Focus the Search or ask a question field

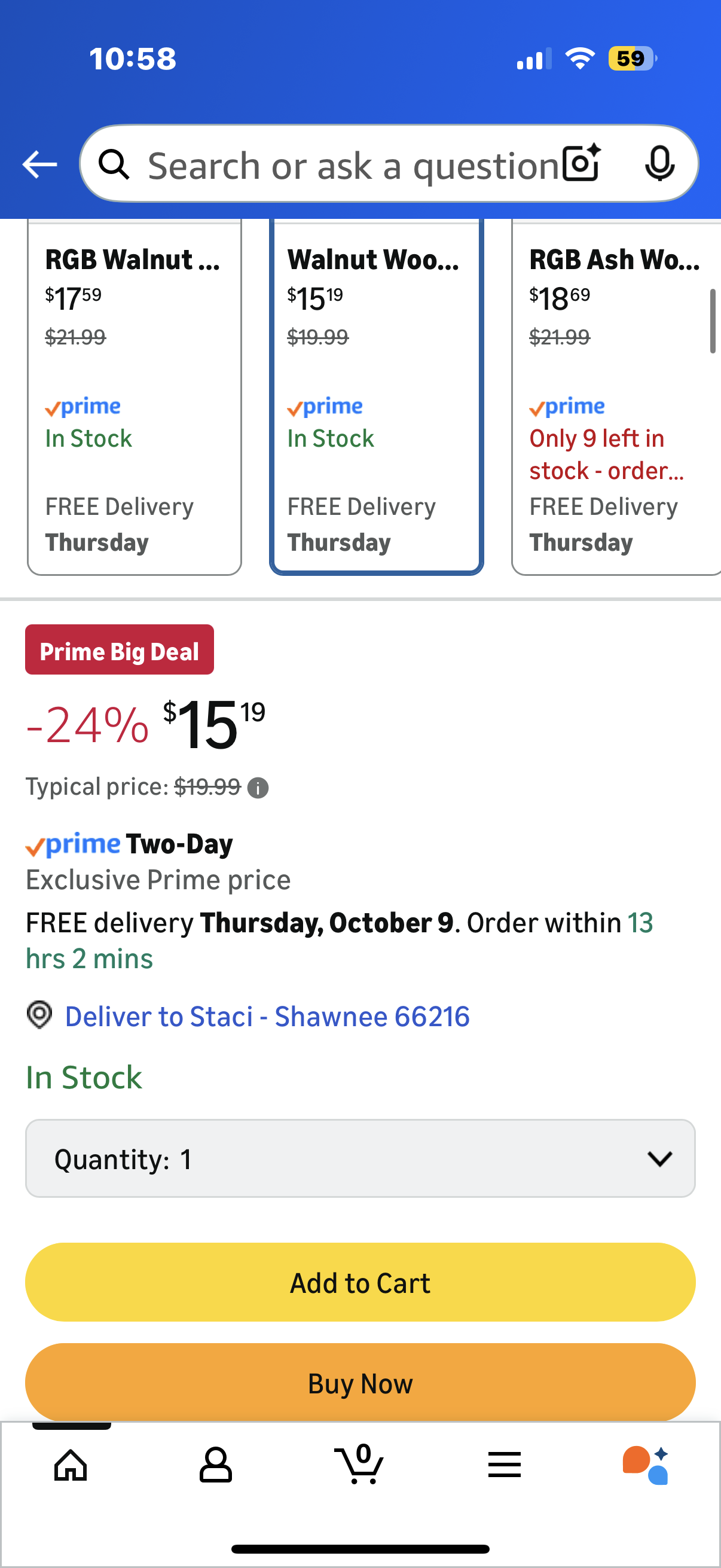tap(353, 165)
